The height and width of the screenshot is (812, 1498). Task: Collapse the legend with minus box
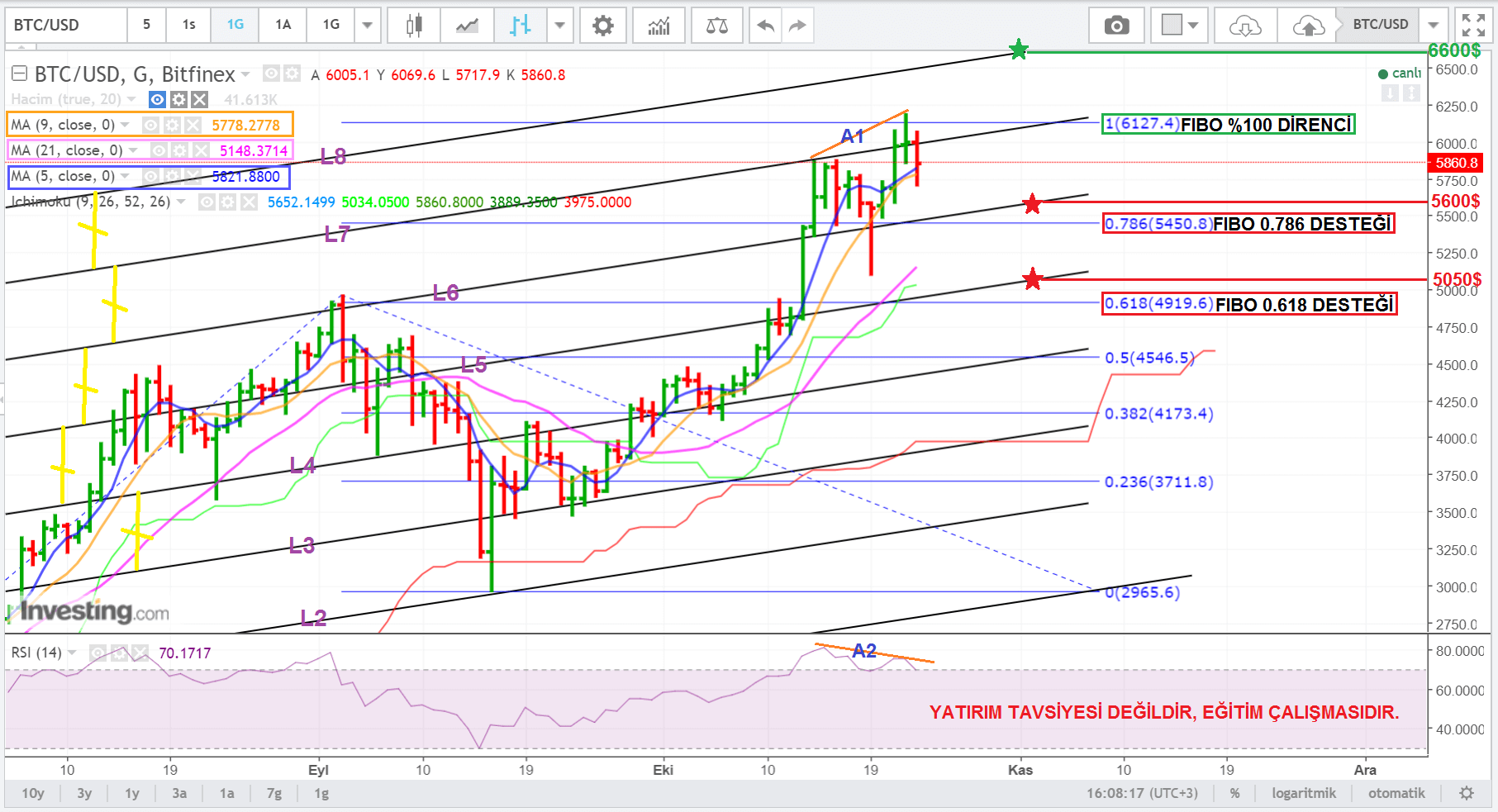(x=19, y=74)
